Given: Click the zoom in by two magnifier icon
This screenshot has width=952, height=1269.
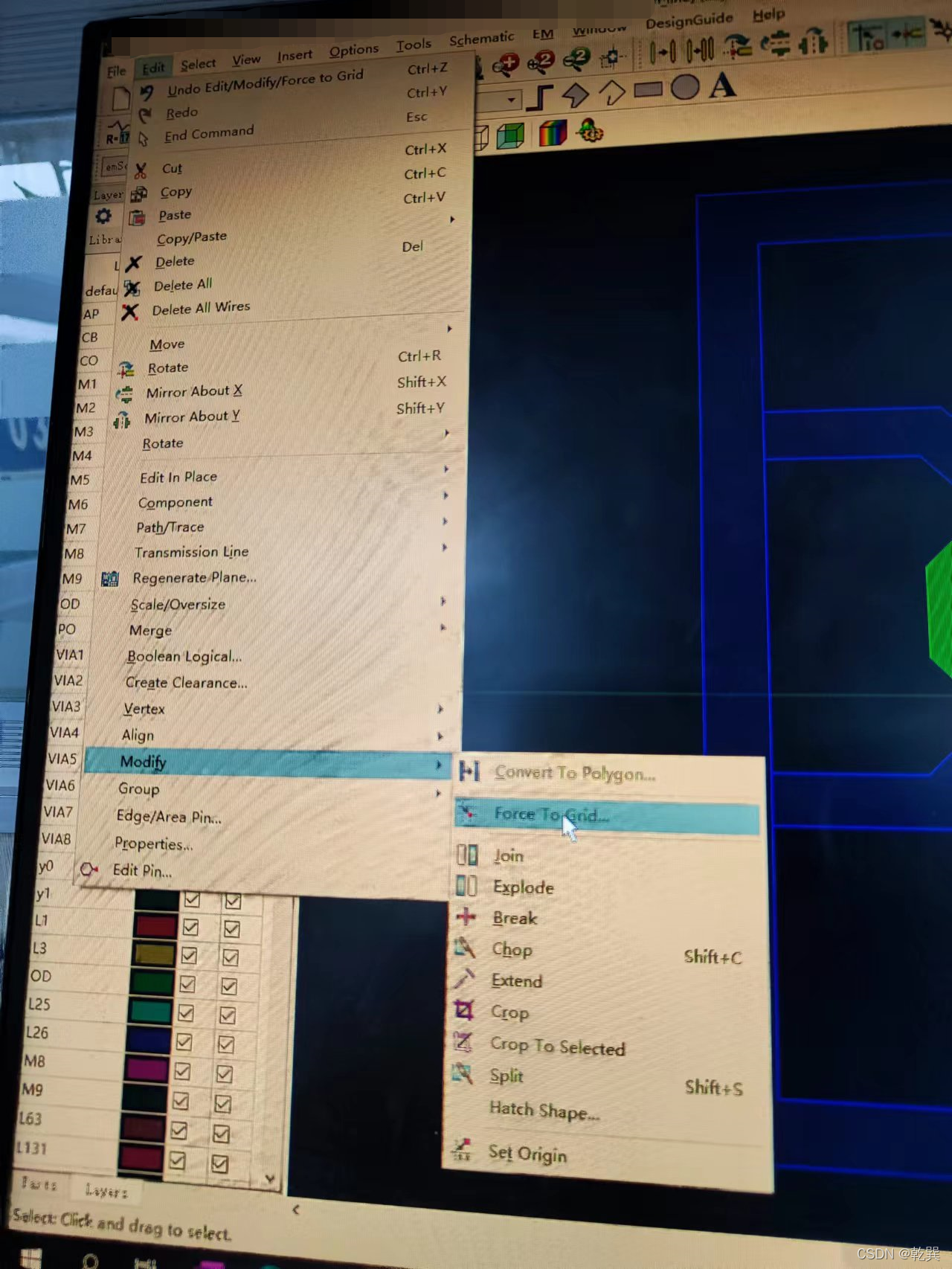Looking at the screenshot, I should (541, 61).
